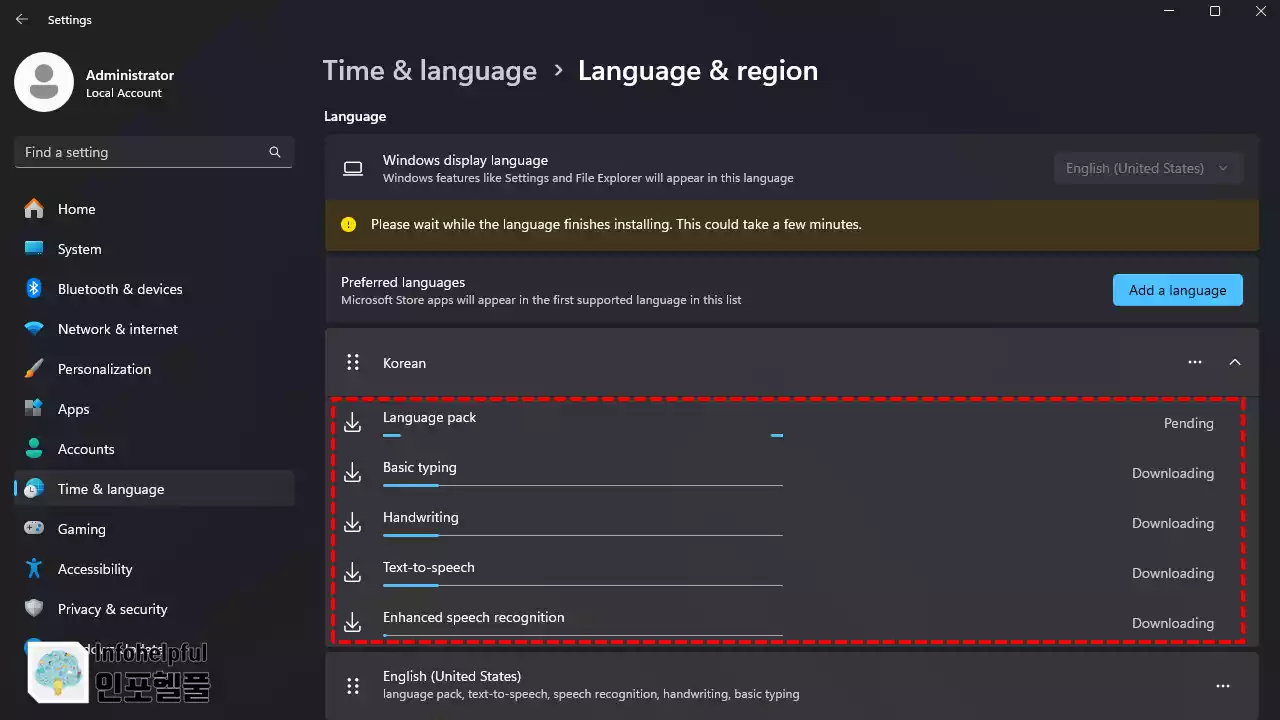Click the Find a setting search box
The image size is (1280, 720).
[154, 152]
